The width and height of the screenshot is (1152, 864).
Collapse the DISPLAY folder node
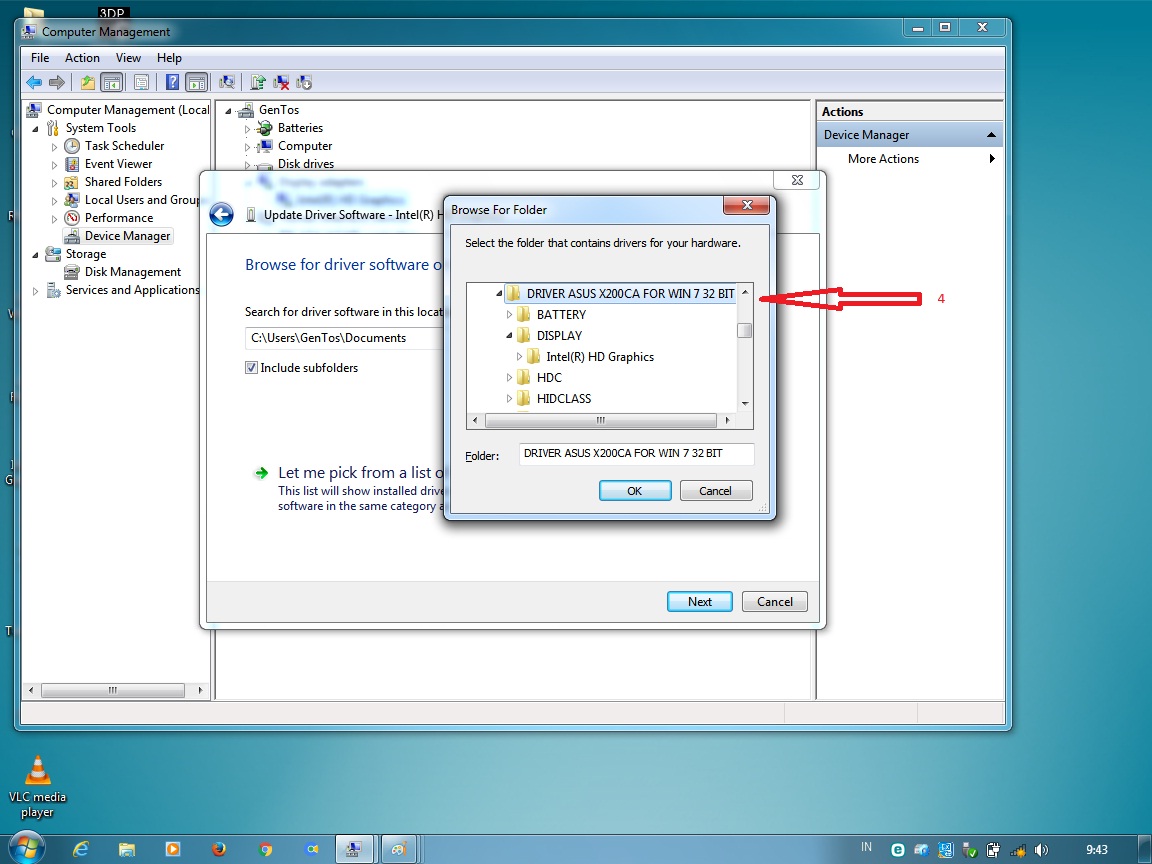tap(509, 336)
